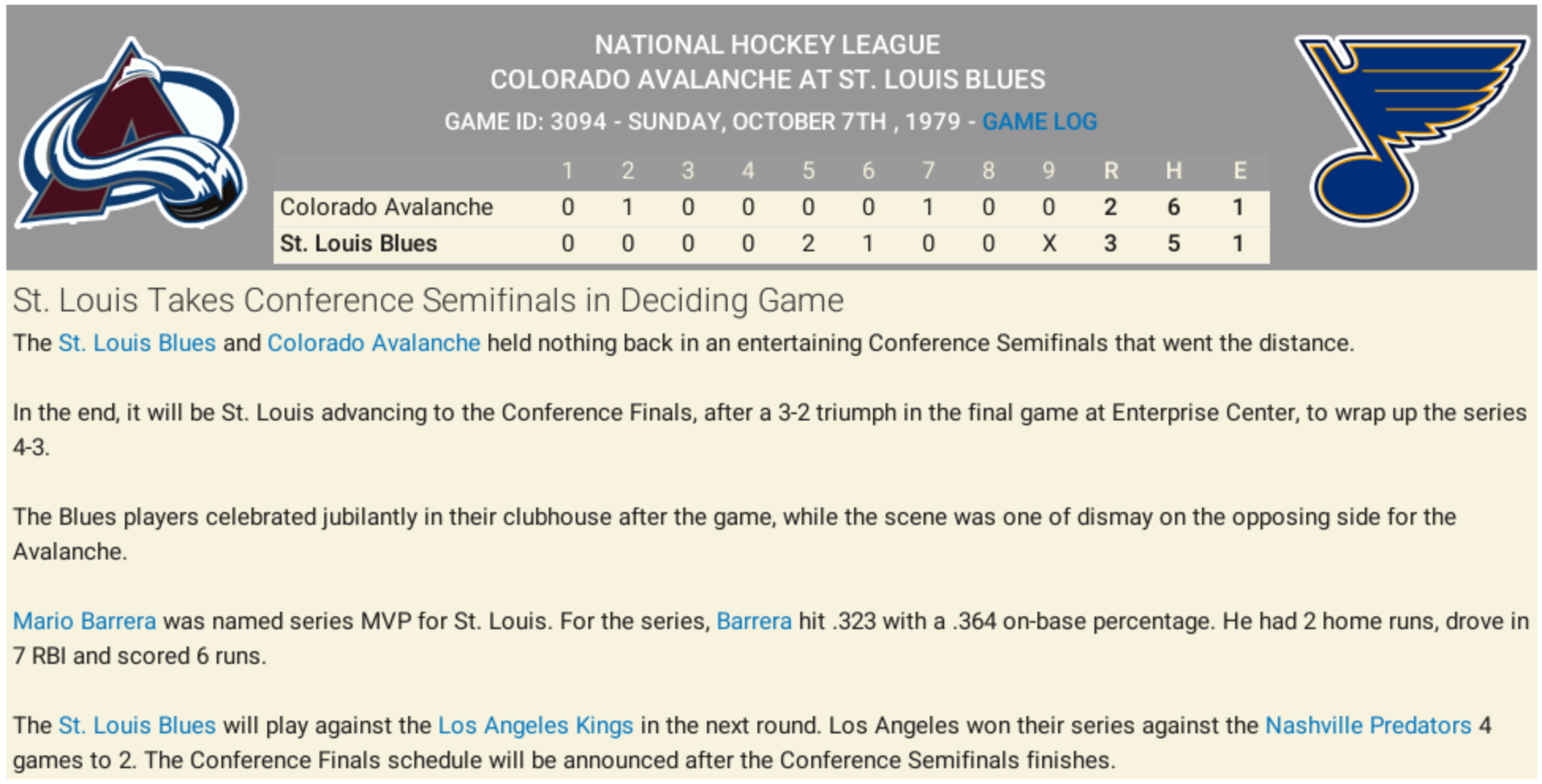Image resolution: width=1542 pixels, height=784 pixels.
Task: Click the NATIONAL HOCKEY LEAGUE title text
Action: tap(767, 45)
